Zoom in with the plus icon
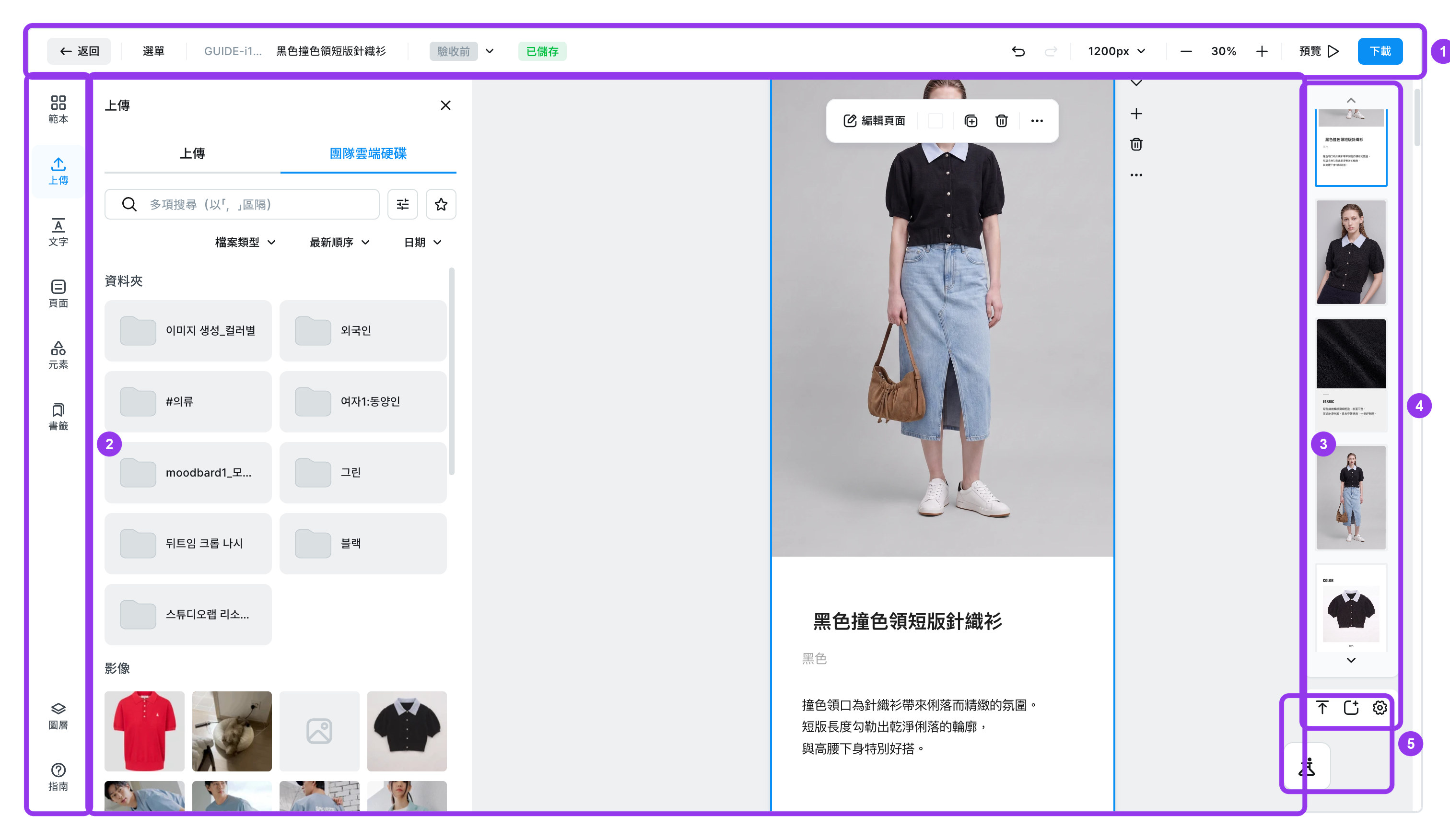The height and width of the screenshot is (840, 1450). [x=1261, y=51]
